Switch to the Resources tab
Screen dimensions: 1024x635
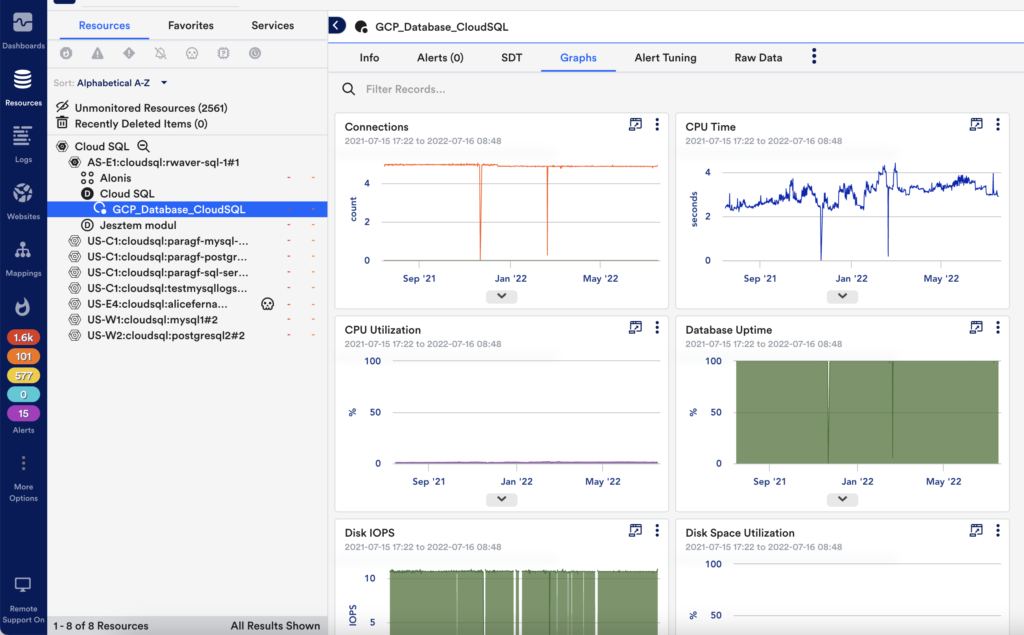[x=104, y=25]
